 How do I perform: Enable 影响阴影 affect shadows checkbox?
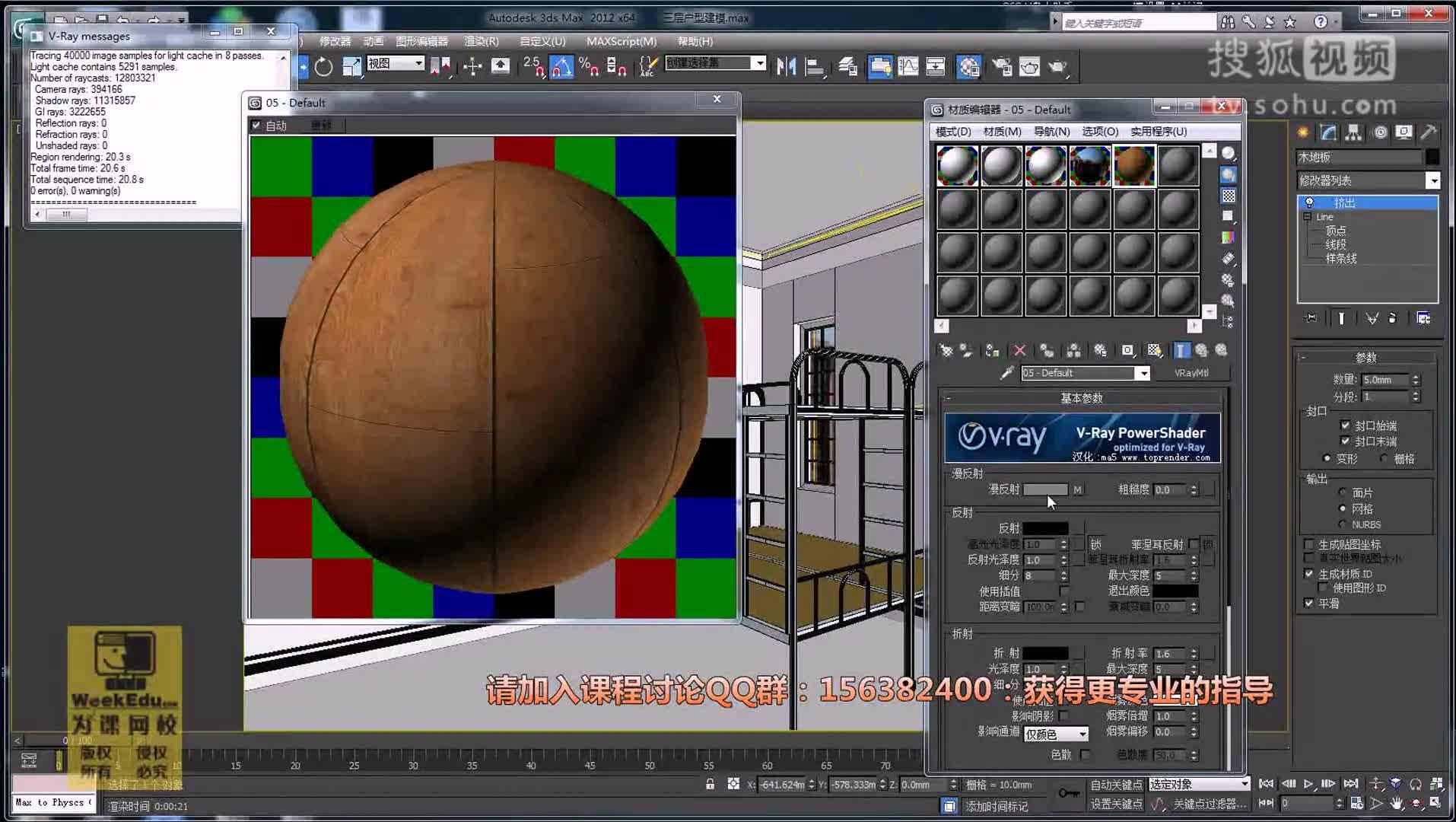[1063, 715]
